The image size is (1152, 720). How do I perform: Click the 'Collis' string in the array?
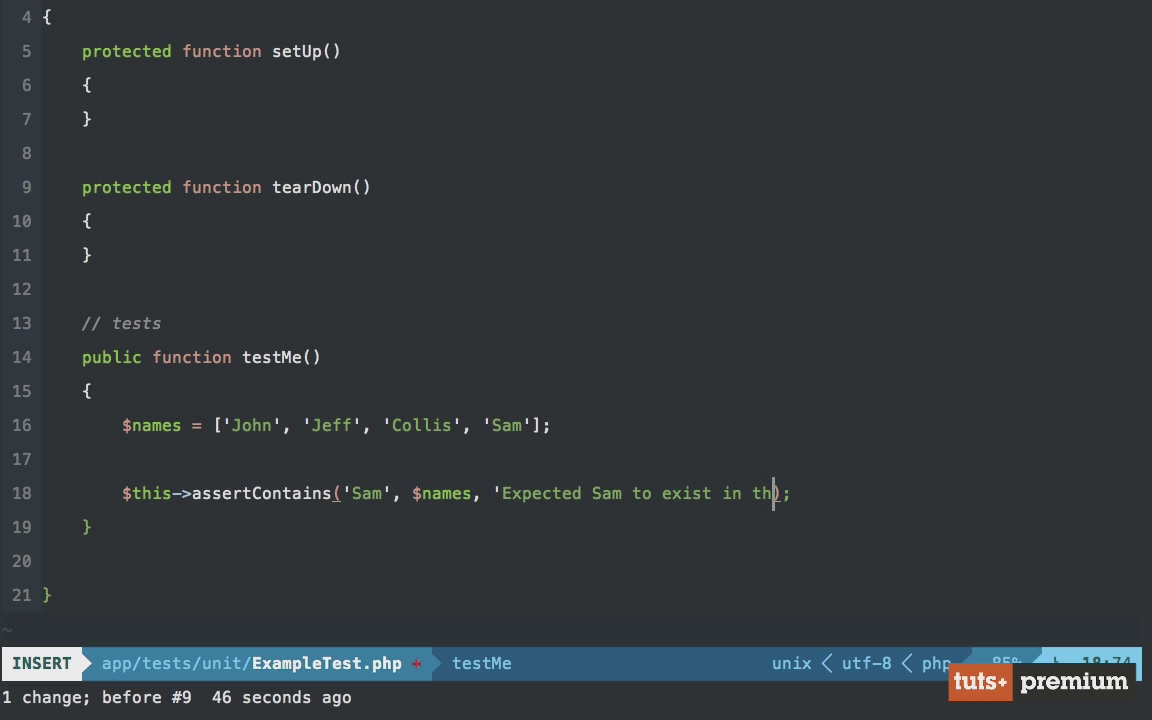click(x=421, y=425)
